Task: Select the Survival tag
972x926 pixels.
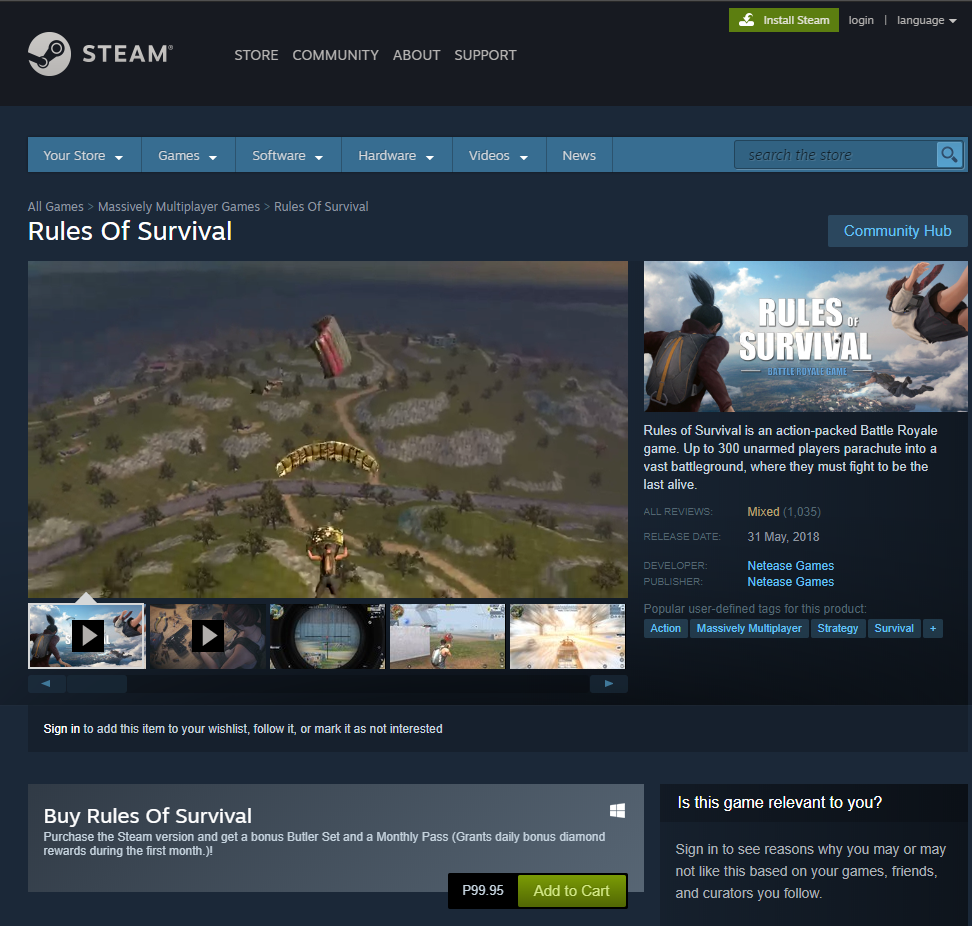Action: point(894,628)
